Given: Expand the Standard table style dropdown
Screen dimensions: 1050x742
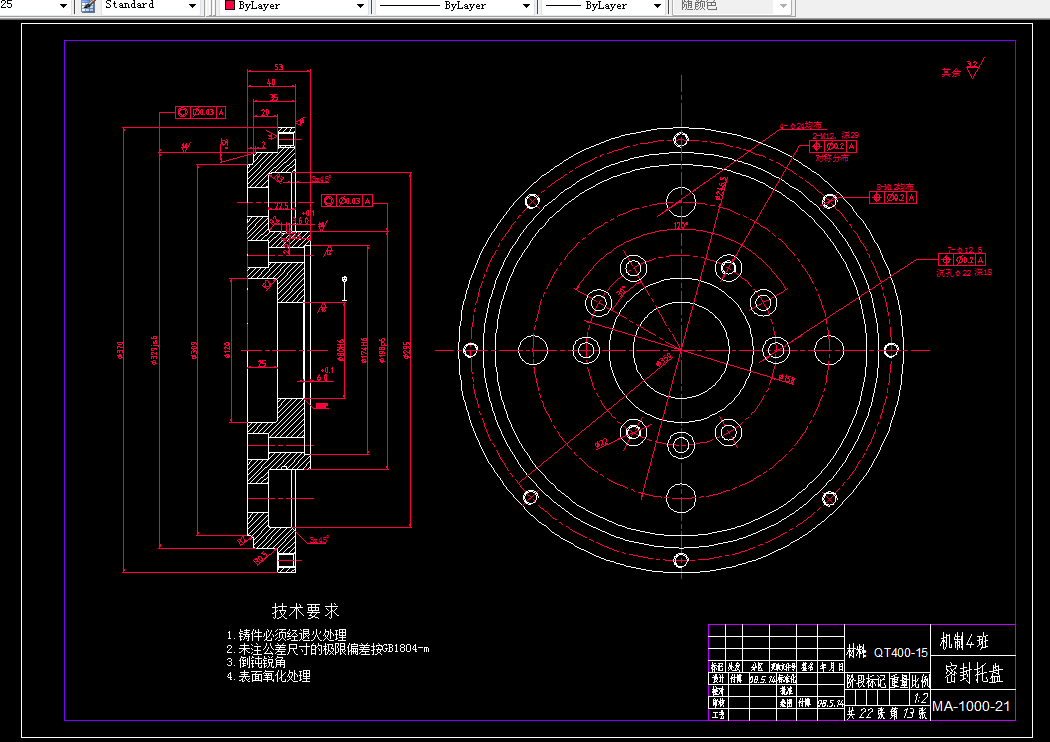Looking at the screenshot, I should click(x=192, y=6).
